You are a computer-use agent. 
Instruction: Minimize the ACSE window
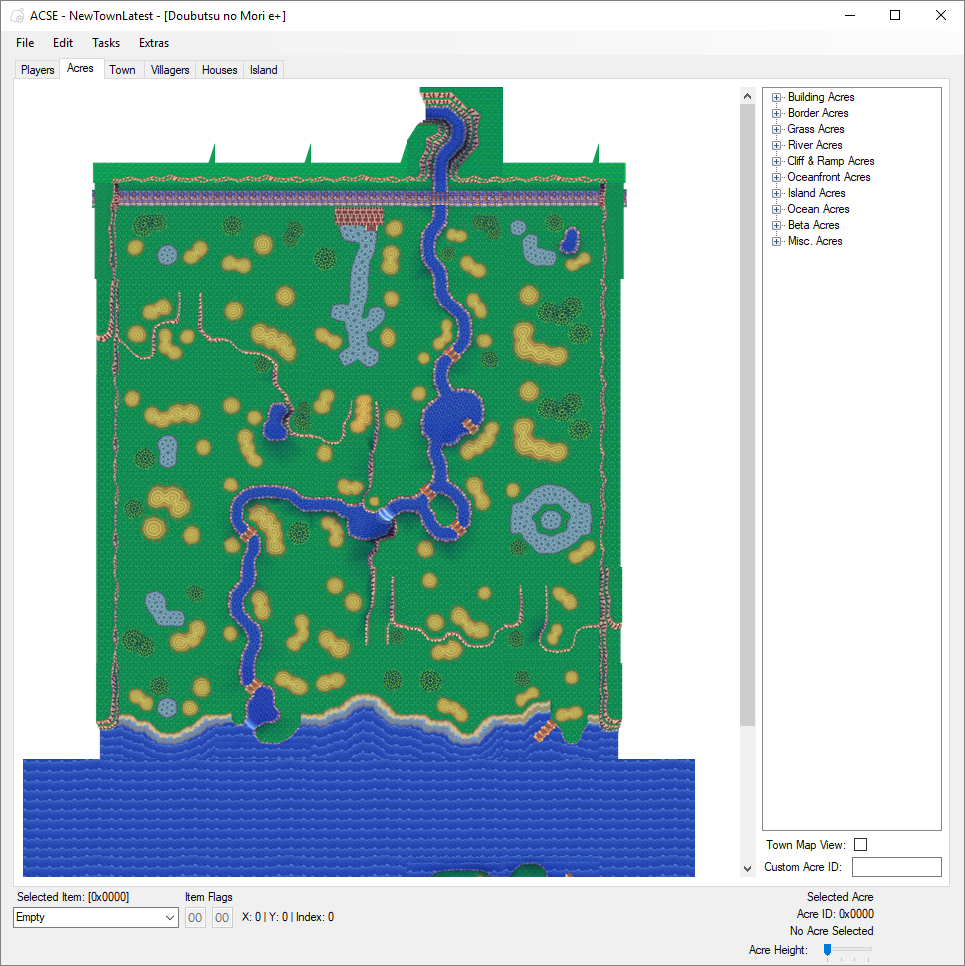click(850, 15)
